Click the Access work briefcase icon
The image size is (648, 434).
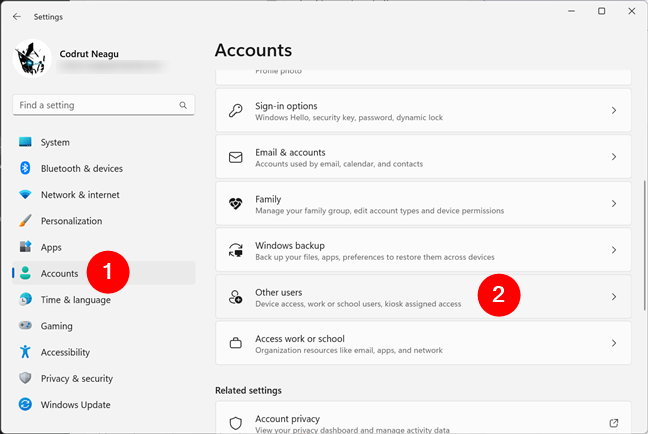click(x=236, y=343)
